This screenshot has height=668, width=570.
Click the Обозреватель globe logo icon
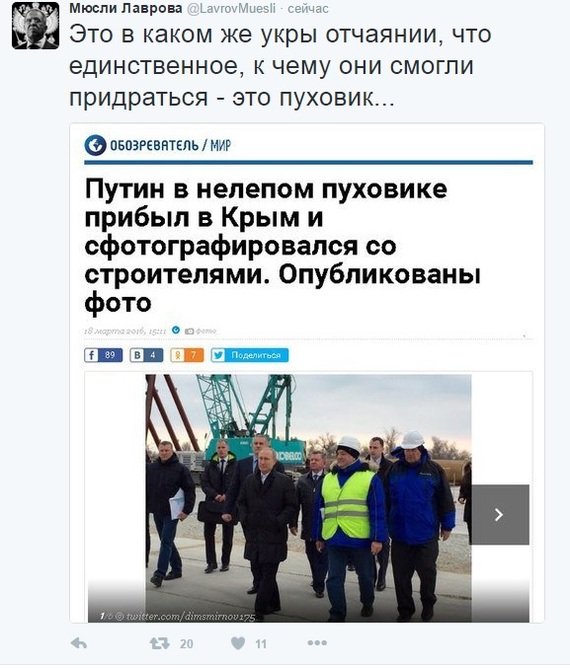95,145
